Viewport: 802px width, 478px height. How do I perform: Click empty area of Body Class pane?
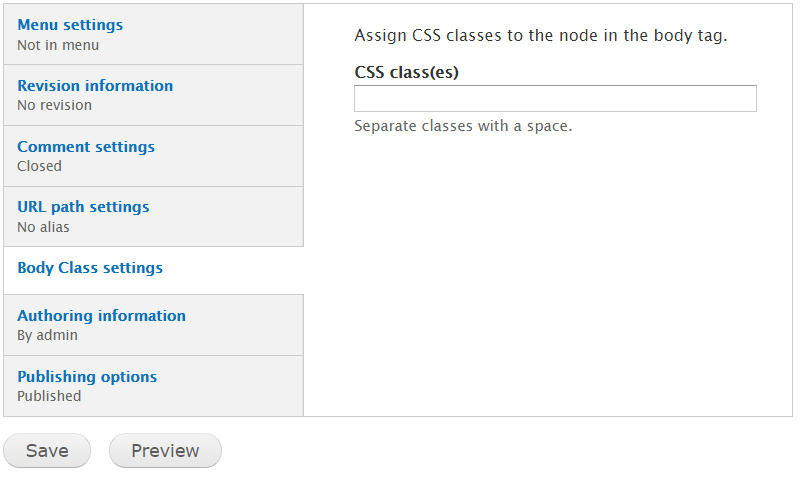point(547,276)
